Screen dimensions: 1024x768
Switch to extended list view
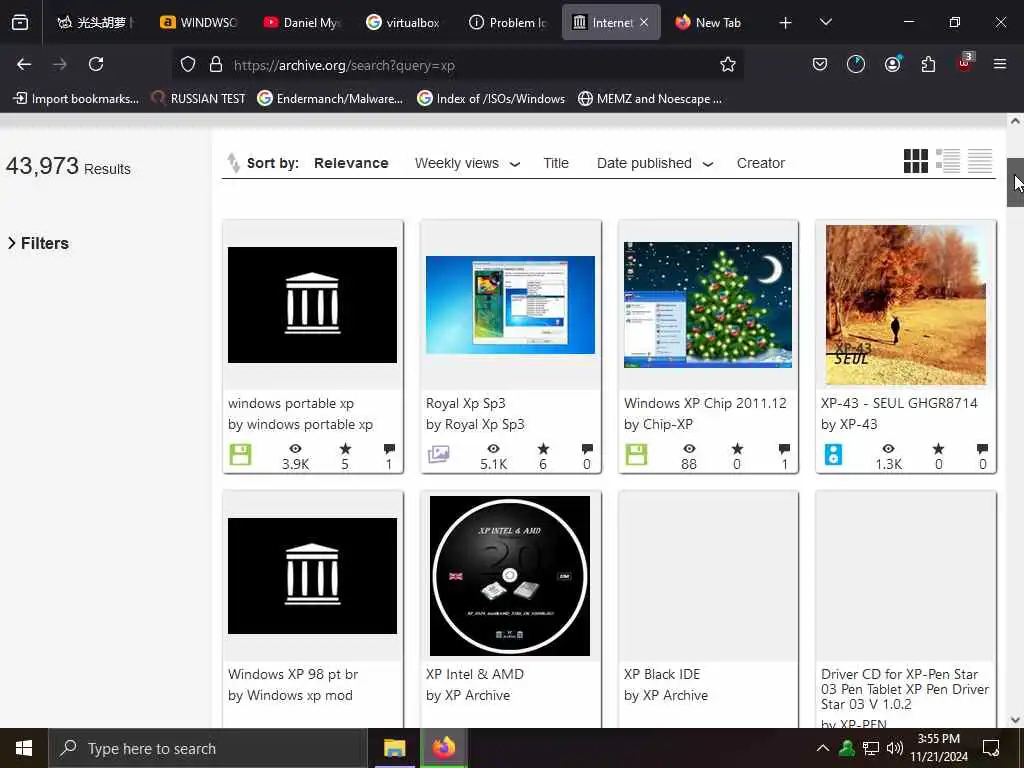pos(948,161)
